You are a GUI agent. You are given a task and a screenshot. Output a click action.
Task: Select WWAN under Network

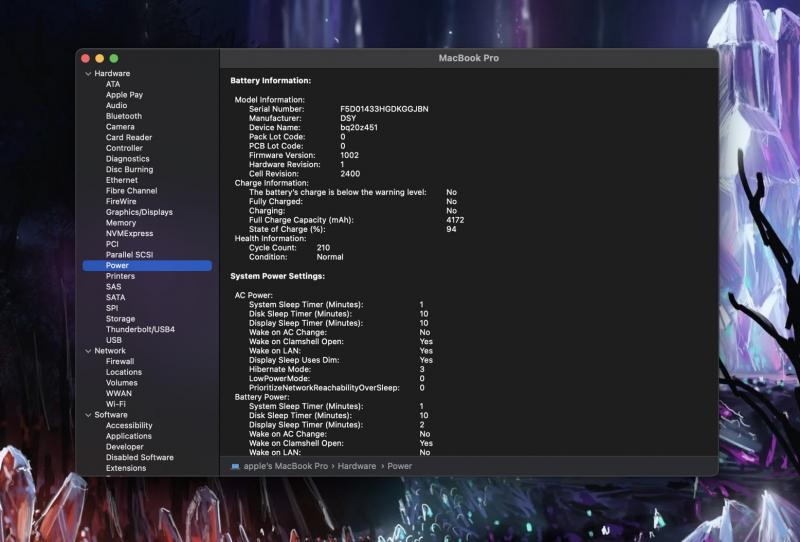tap(118, 394)
